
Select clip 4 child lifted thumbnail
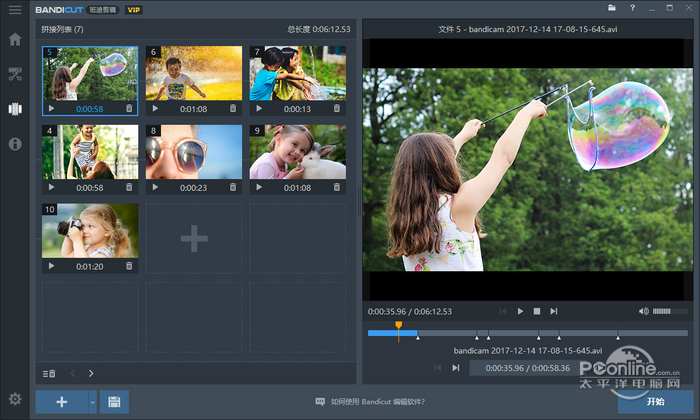coord(90,152)
